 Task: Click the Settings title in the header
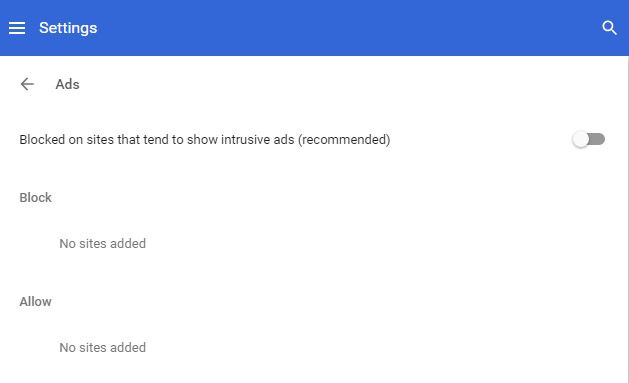[x=68, y=28]
